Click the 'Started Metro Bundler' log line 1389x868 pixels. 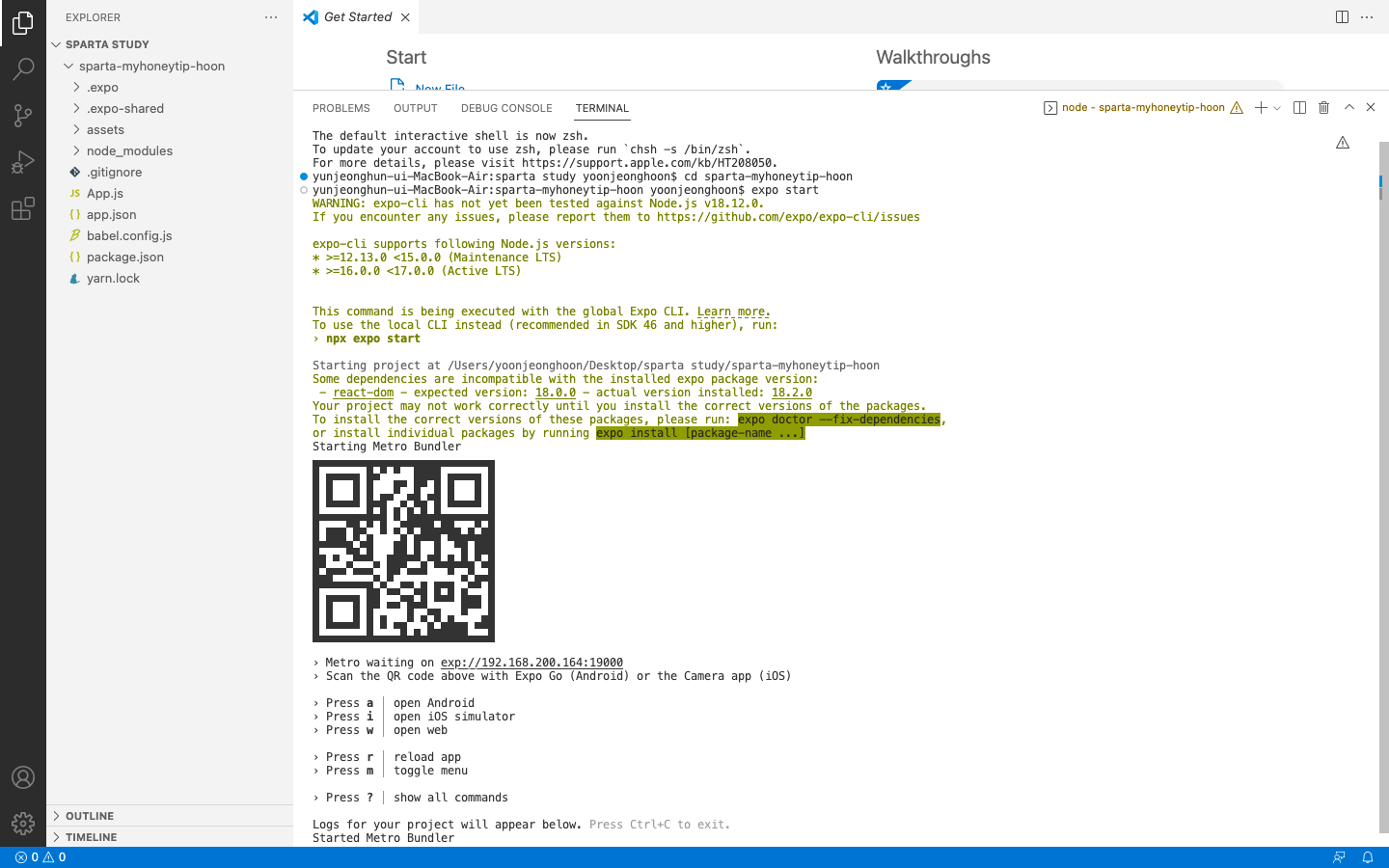click(x=383, y=838)
